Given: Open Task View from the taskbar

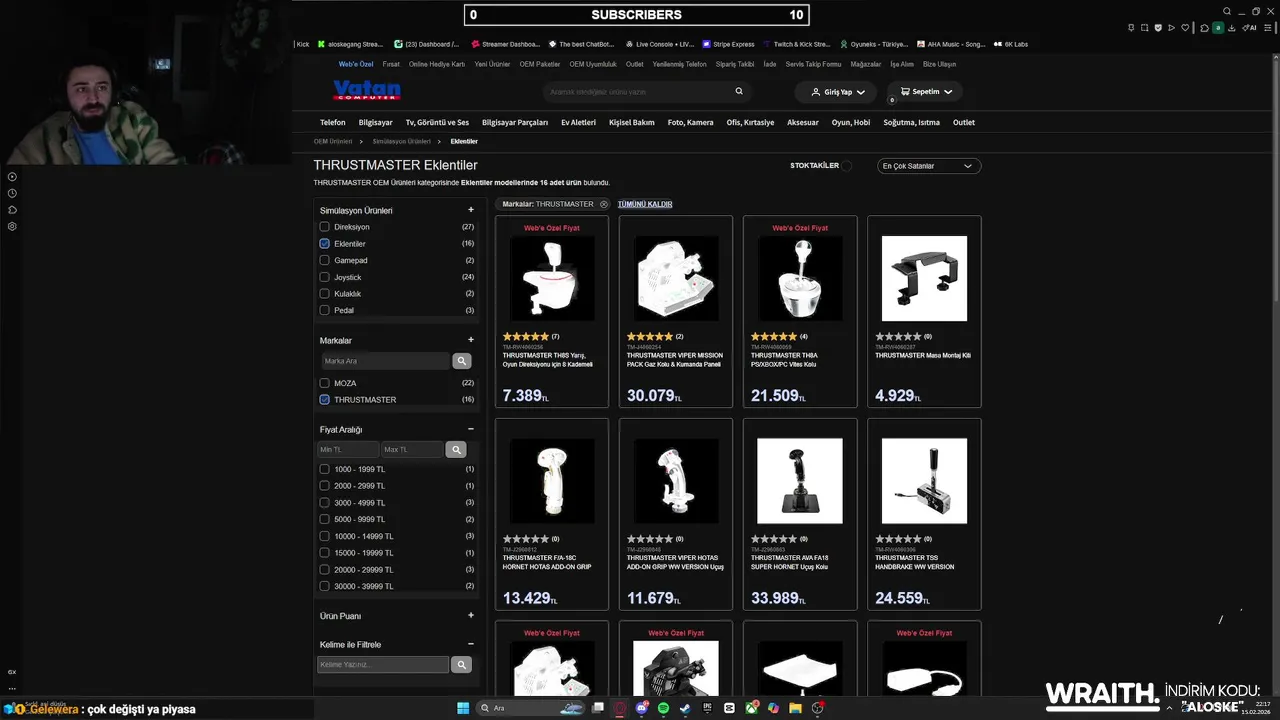Looking at the screenshot, I should point(598,708).
